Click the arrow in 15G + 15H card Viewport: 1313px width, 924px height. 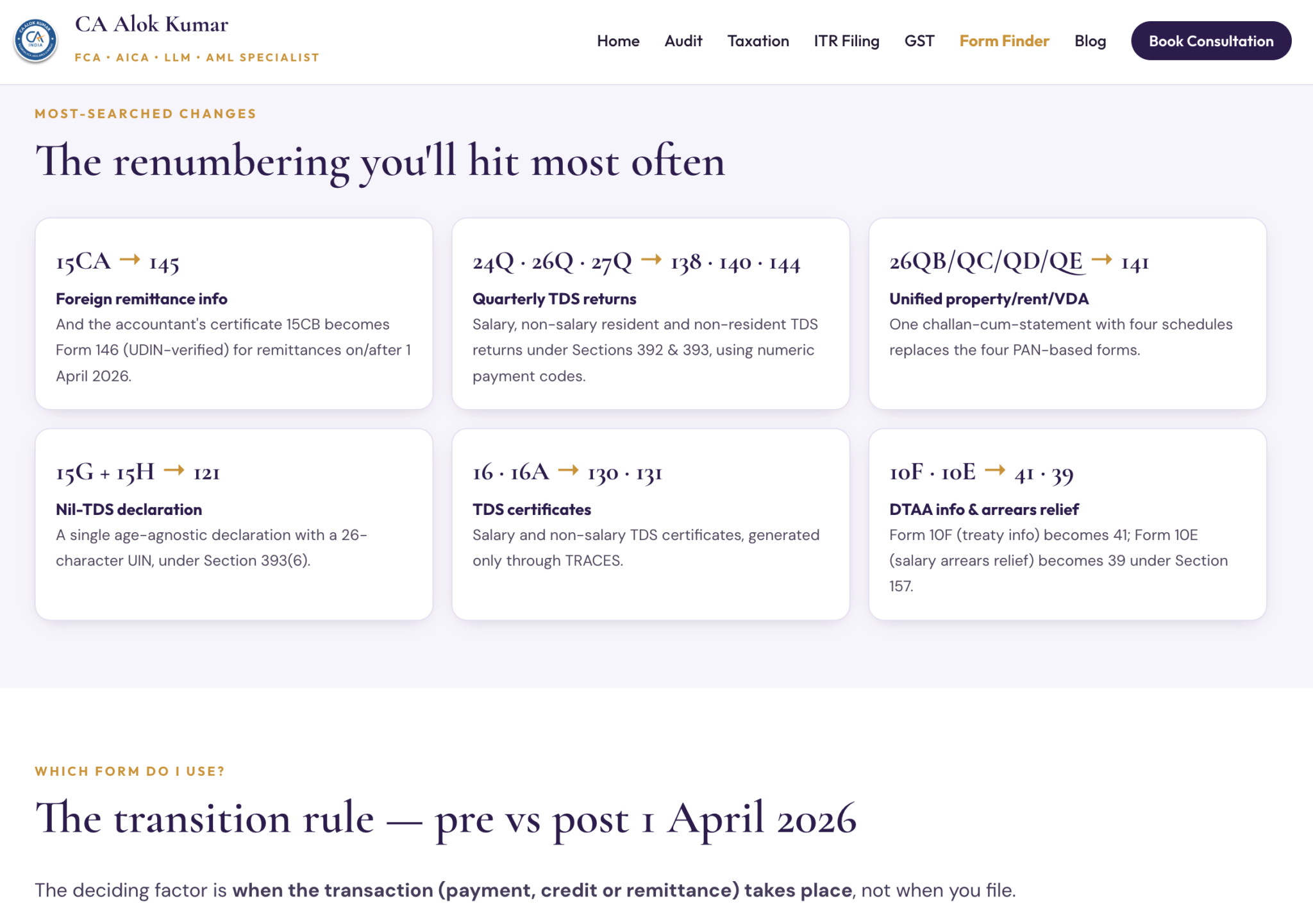(x=174, y=471)
